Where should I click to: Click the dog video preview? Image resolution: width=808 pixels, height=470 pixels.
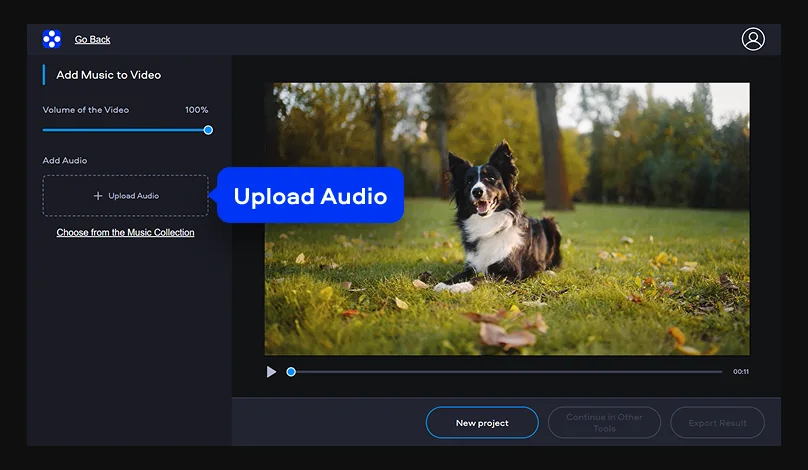(507, 219)
